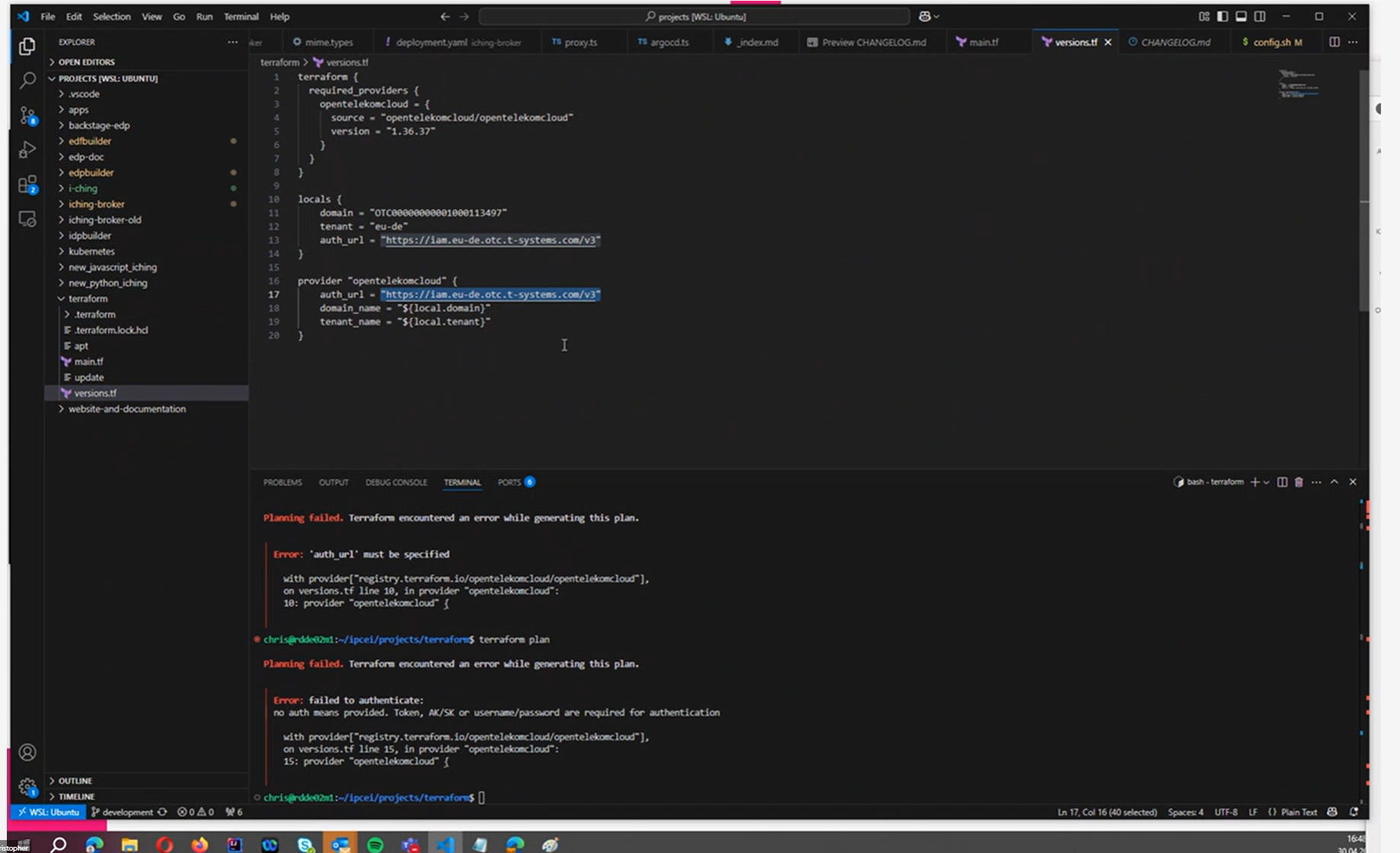
Task: Open the Explorer view in activity bar
Action: click(x=27, y=46)
